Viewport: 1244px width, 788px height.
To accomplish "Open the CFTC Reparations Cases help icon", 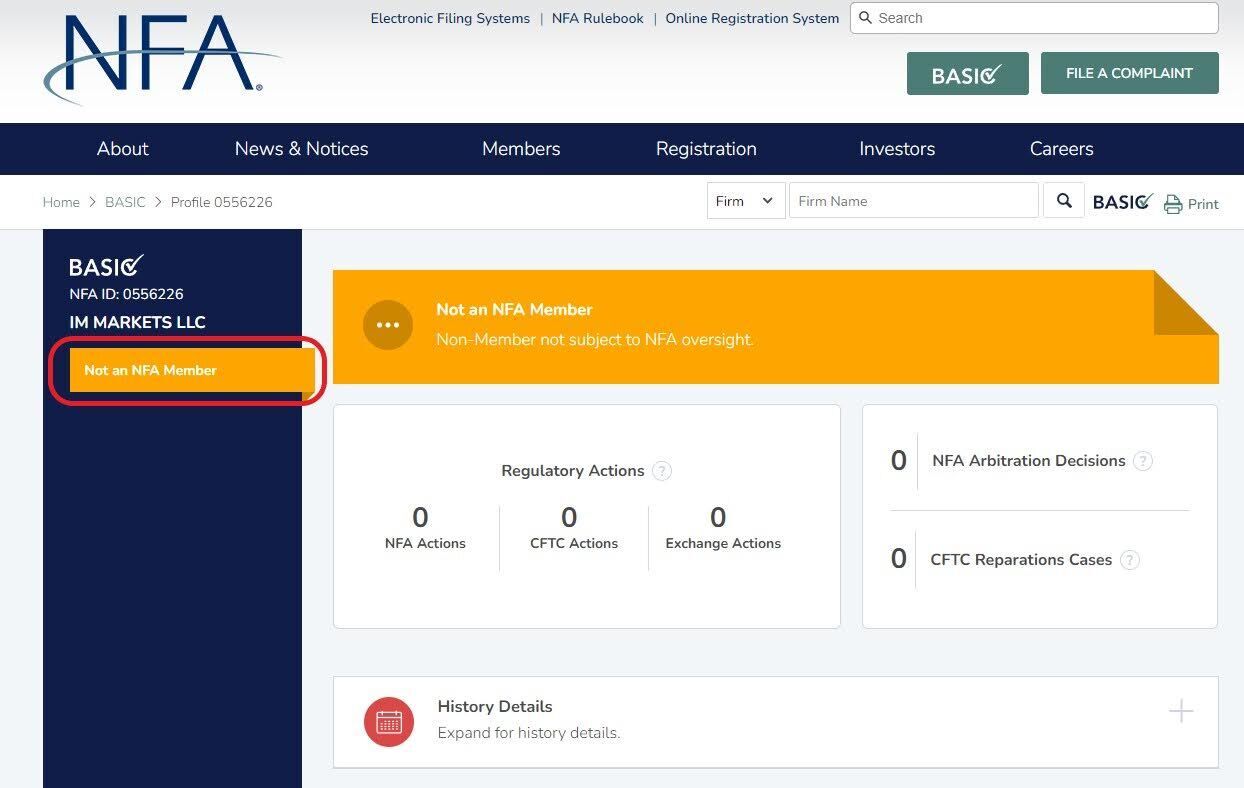I will click(1129, 560).
